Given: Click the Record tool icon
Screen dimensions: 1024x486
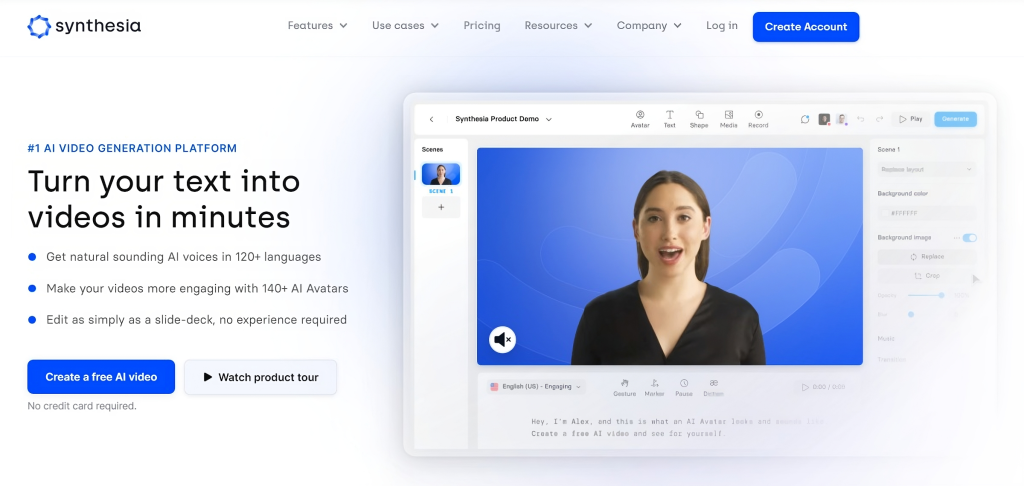Looking at the screenshot, I should (758, 116).
